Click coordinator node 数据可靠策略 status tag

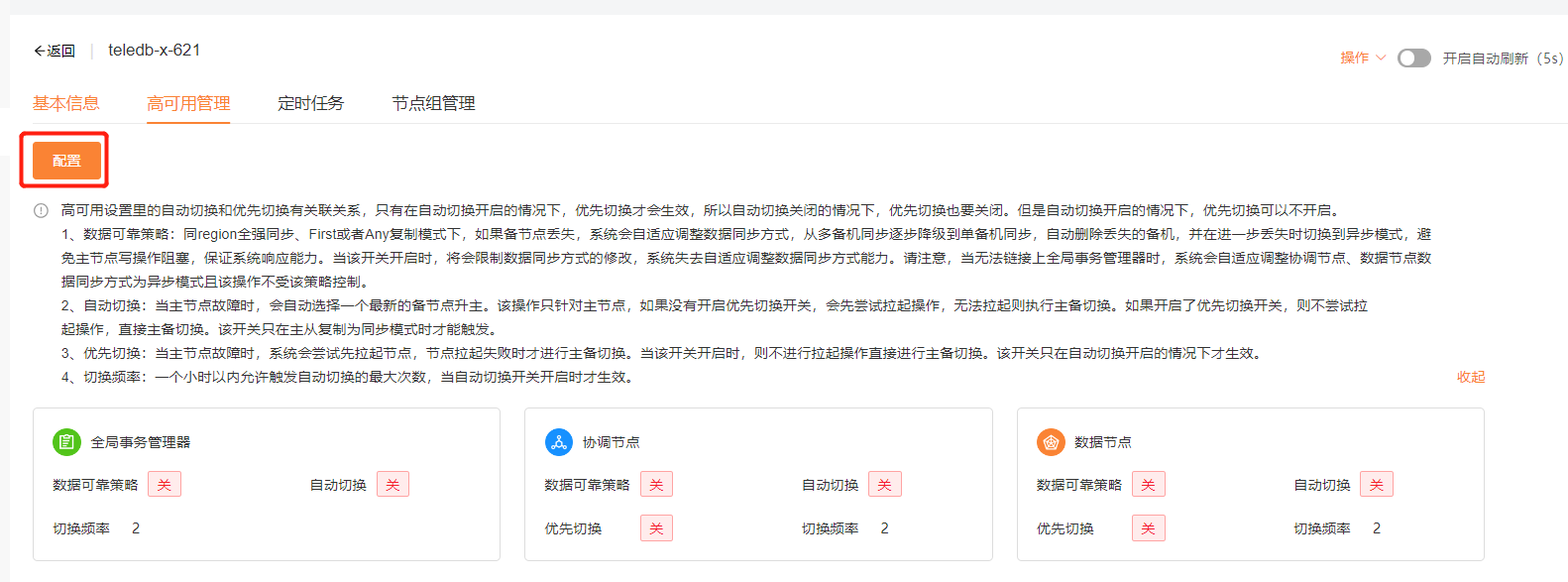[x=656, y=485]
